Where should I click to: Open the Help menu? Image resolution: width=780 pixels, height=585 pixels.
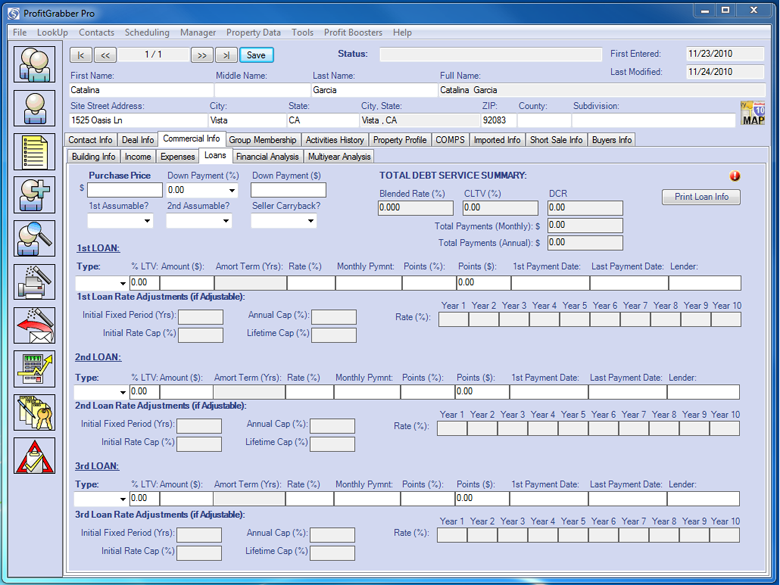tap(402, 32)
